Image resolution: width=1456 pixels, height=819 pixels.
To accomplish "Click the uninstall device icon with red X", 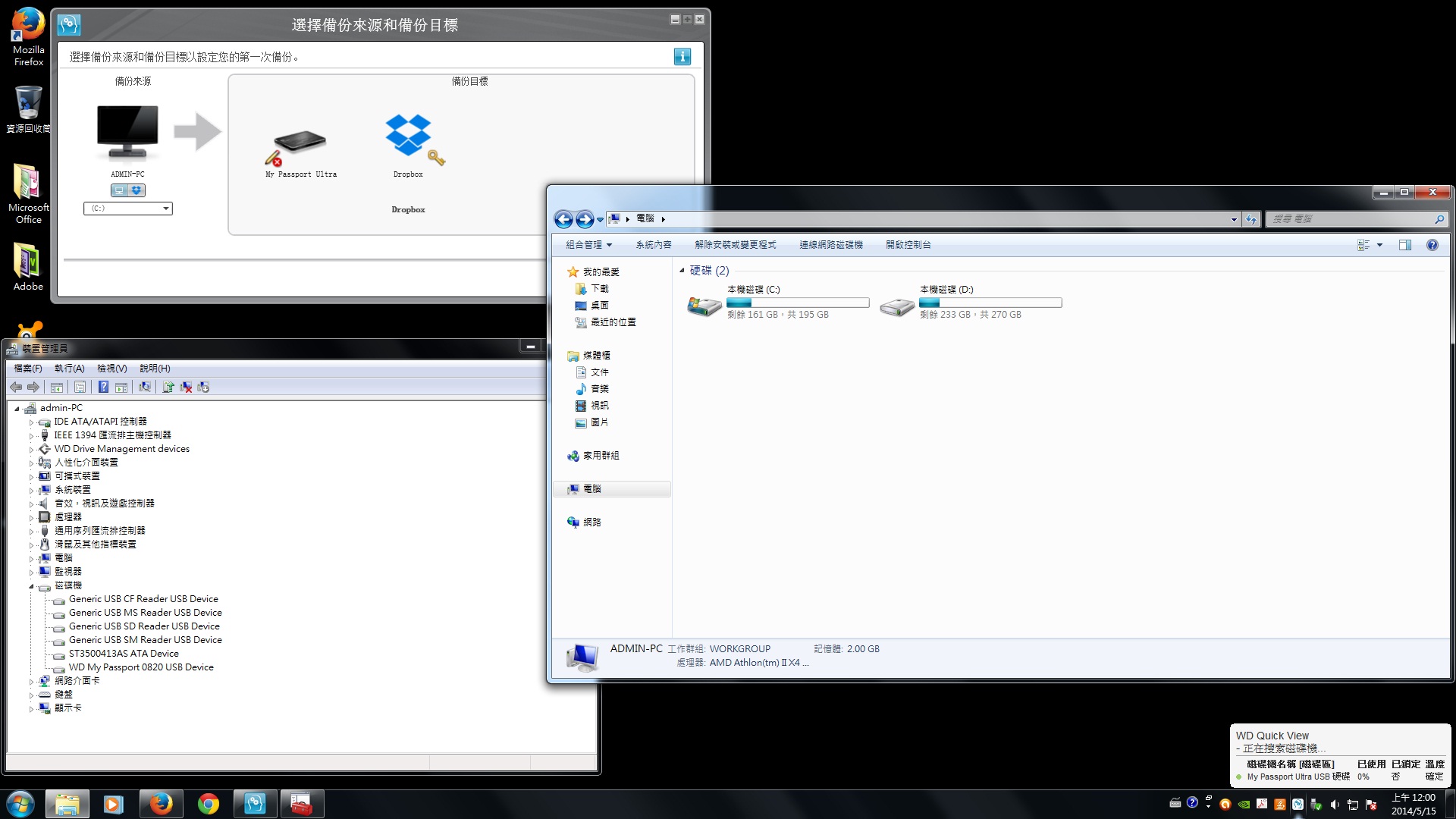I will pyautogui.click(x=186, y=387).
